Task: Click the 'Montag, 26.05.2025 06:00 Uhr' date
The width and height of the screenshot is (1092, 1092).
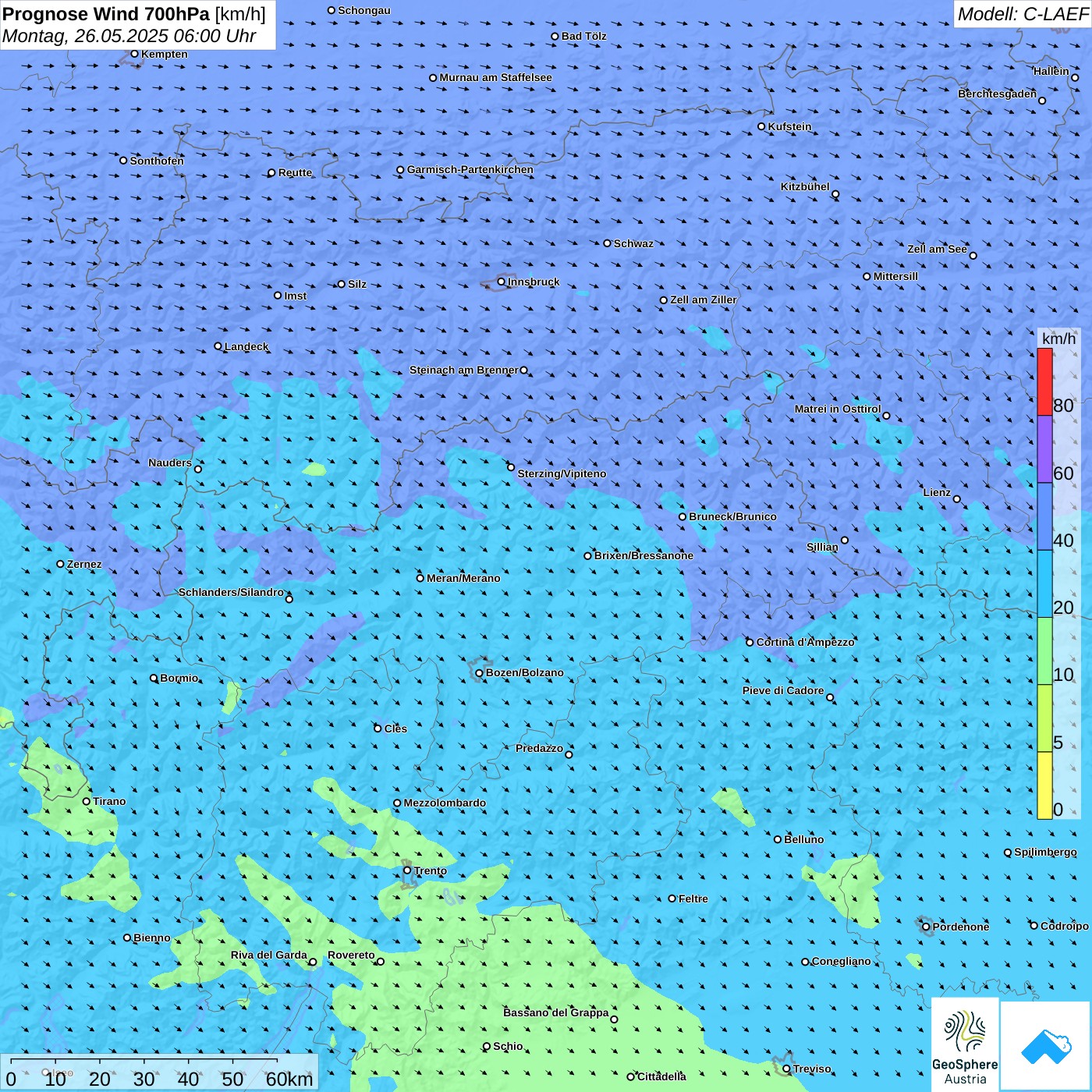Action: pyautogui.click(x=129, y=36)
